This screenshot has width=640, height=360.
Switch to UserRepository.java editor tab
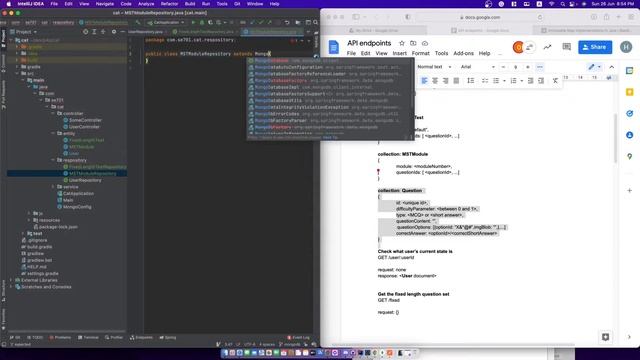pos(145,32)
